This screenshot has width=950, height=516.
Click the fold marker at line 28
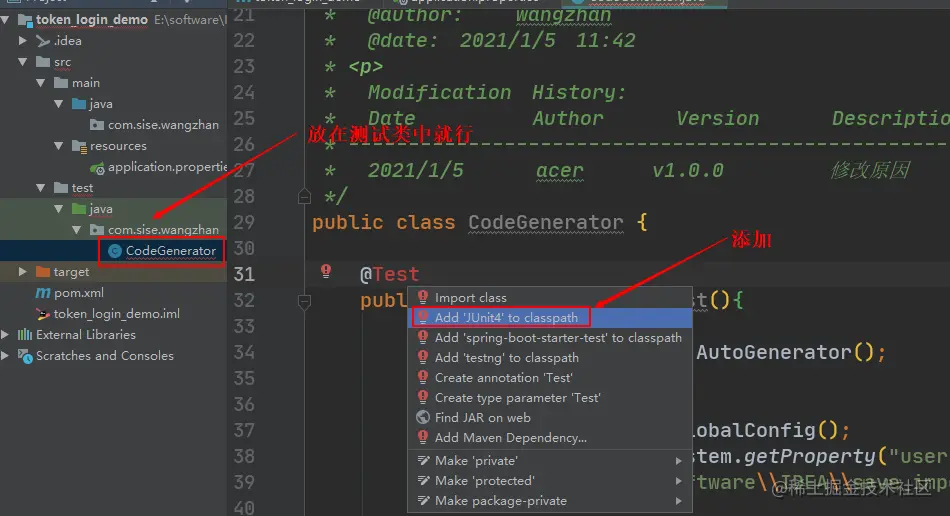pos(305,196)
